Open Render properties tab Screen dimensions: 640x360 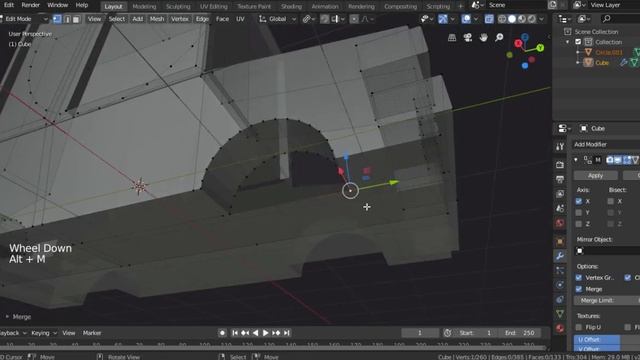(x=560, y=164)
